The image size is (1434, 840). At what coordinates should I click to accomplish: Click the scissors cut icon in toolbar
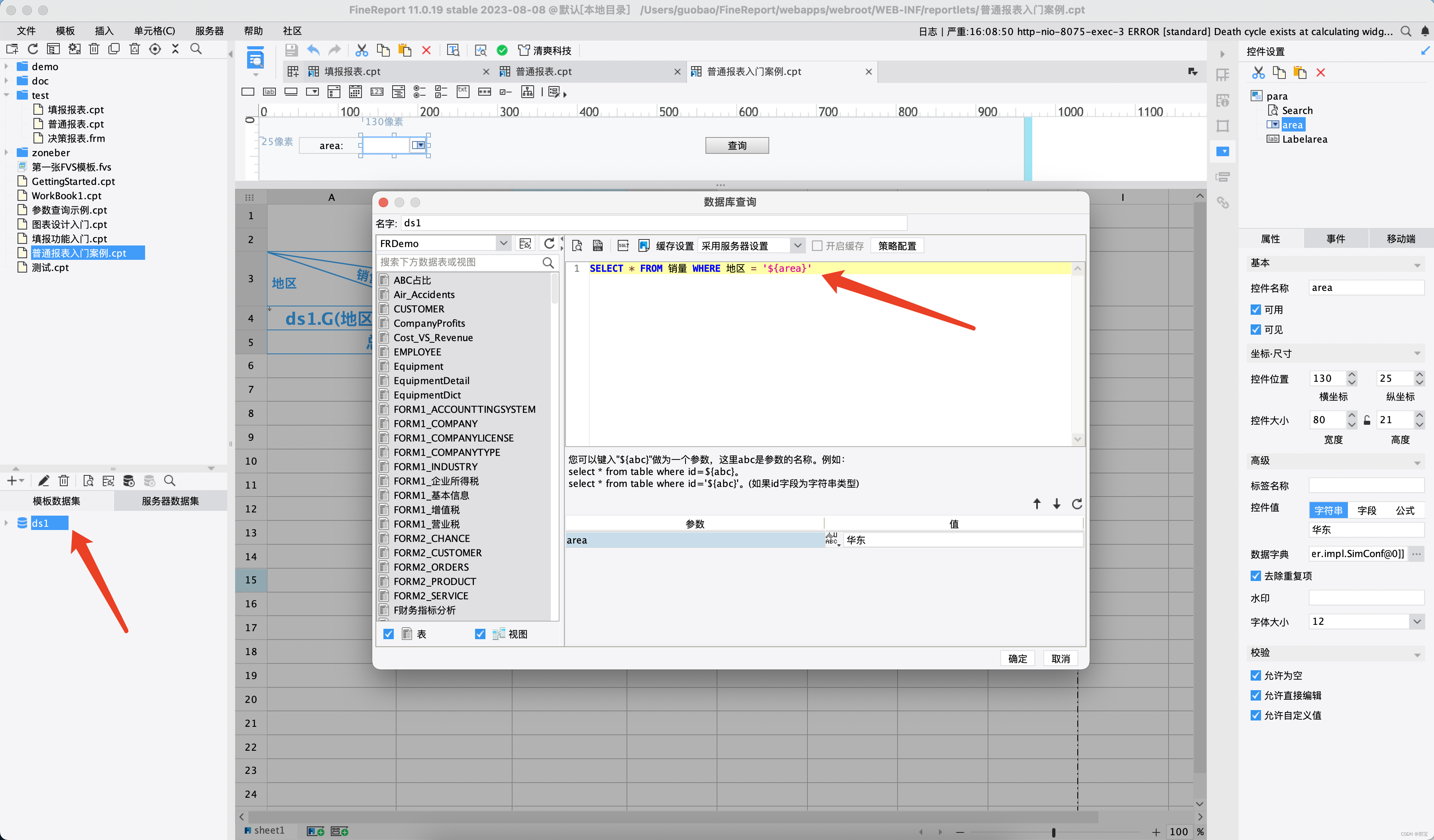(361, 50)
